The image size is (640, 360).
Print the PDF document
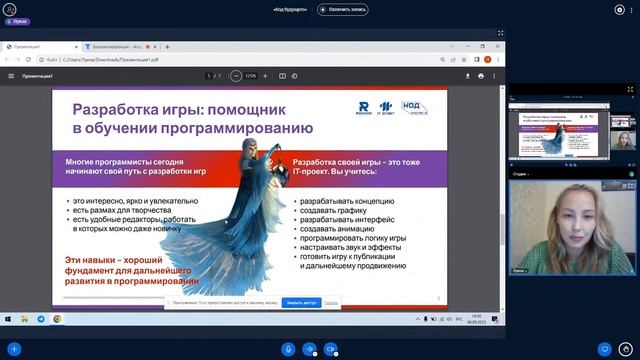[x=481, y=76]
